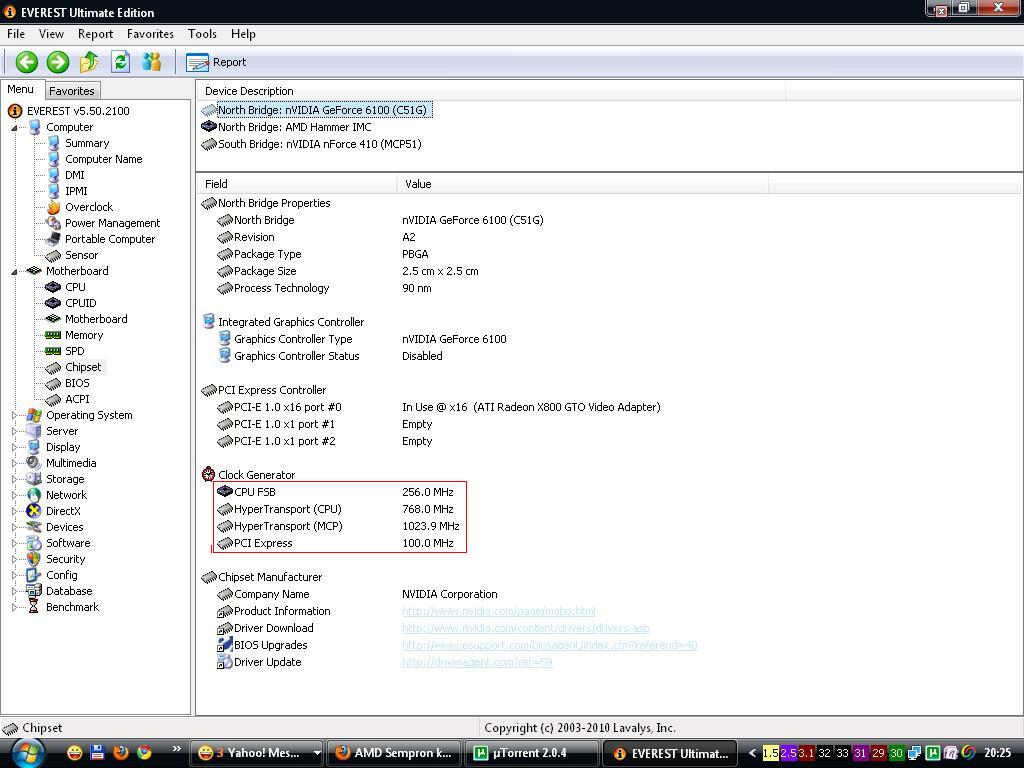Screen dimensions: 1024x768
Task: Select the Power Management icon
Action: 54,223
